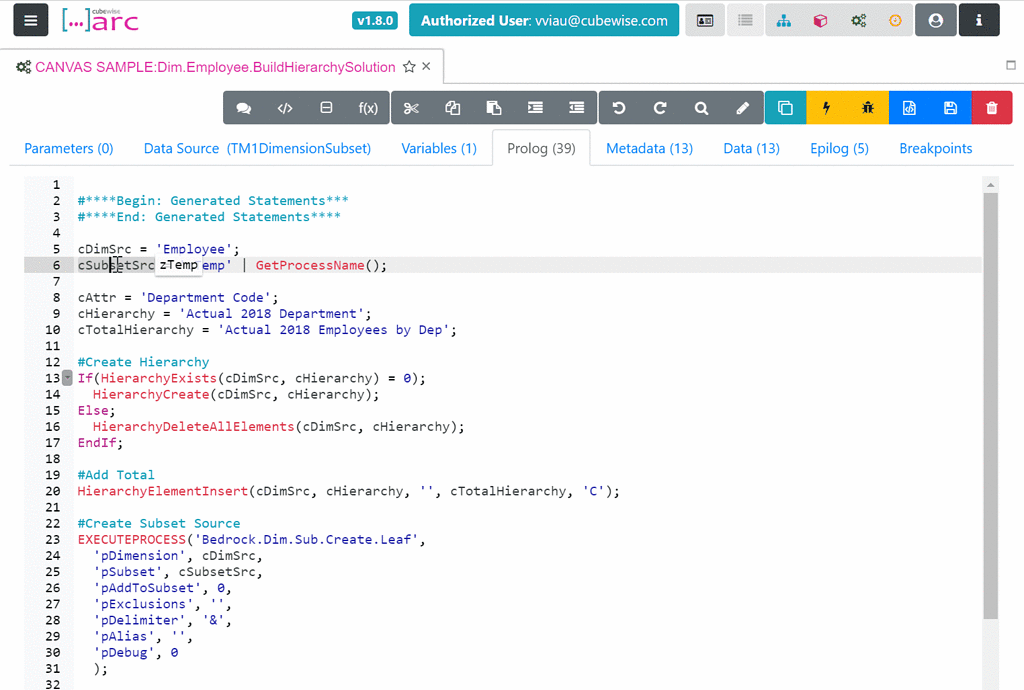The image size is (1024, 690).
Task: Click the Authorized User account button
Action: (x=544, y=19)
